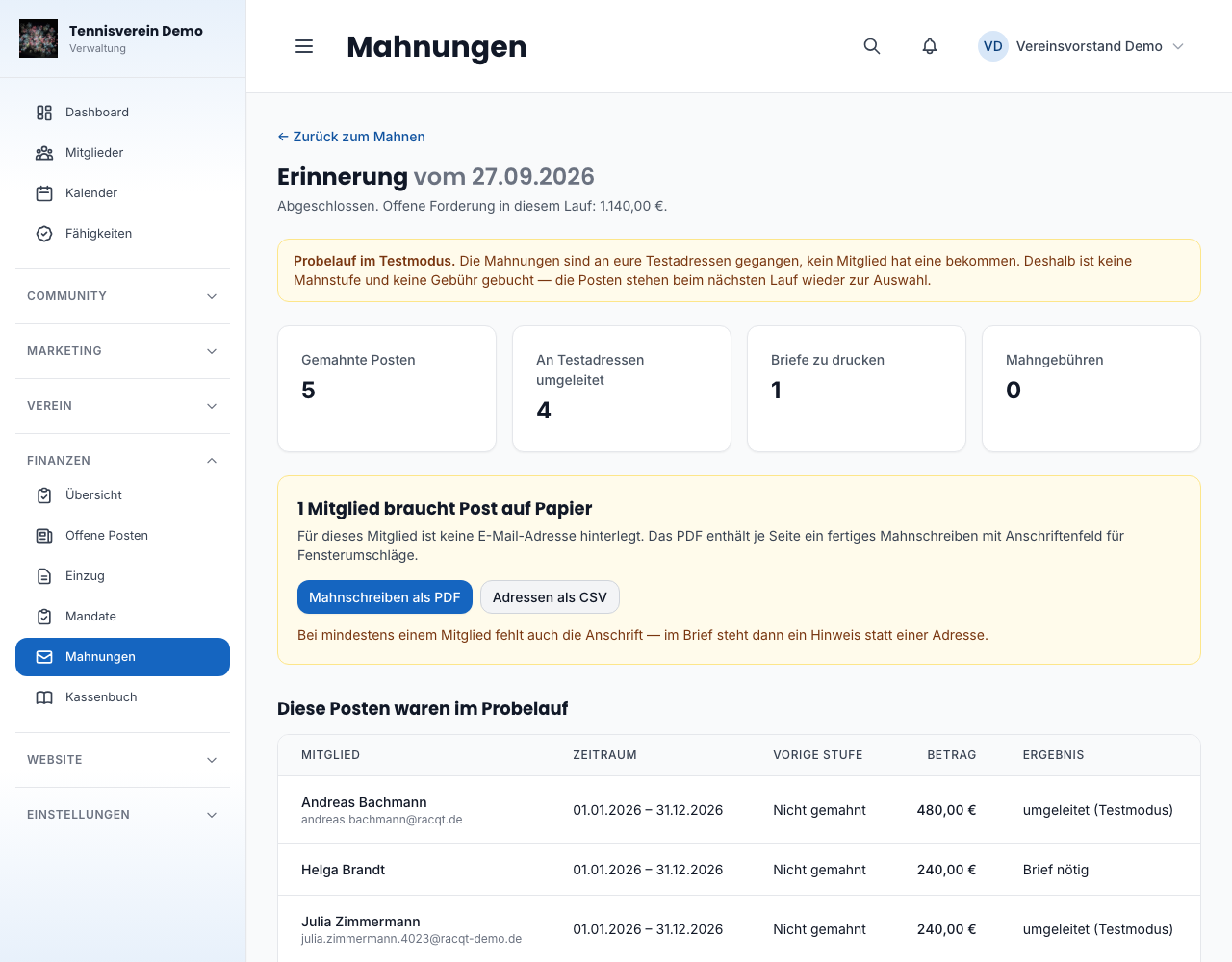
Task: Open Vereinsvorstand Demo user dropdown chevron
Action: [x=1178, y=46]
